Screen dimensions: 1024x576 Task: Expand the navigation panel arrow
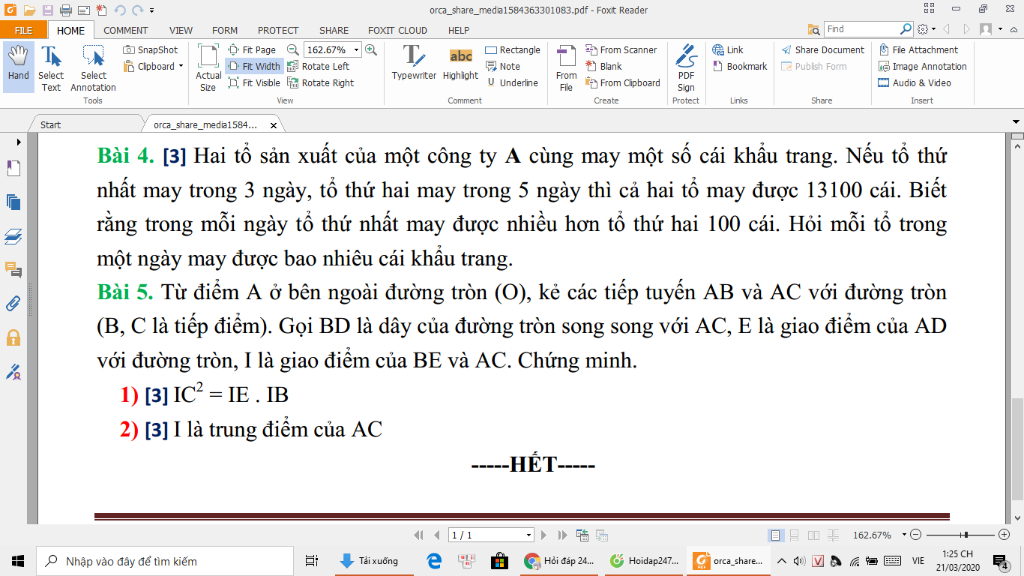pyautogui.click(x=18, y=142)
